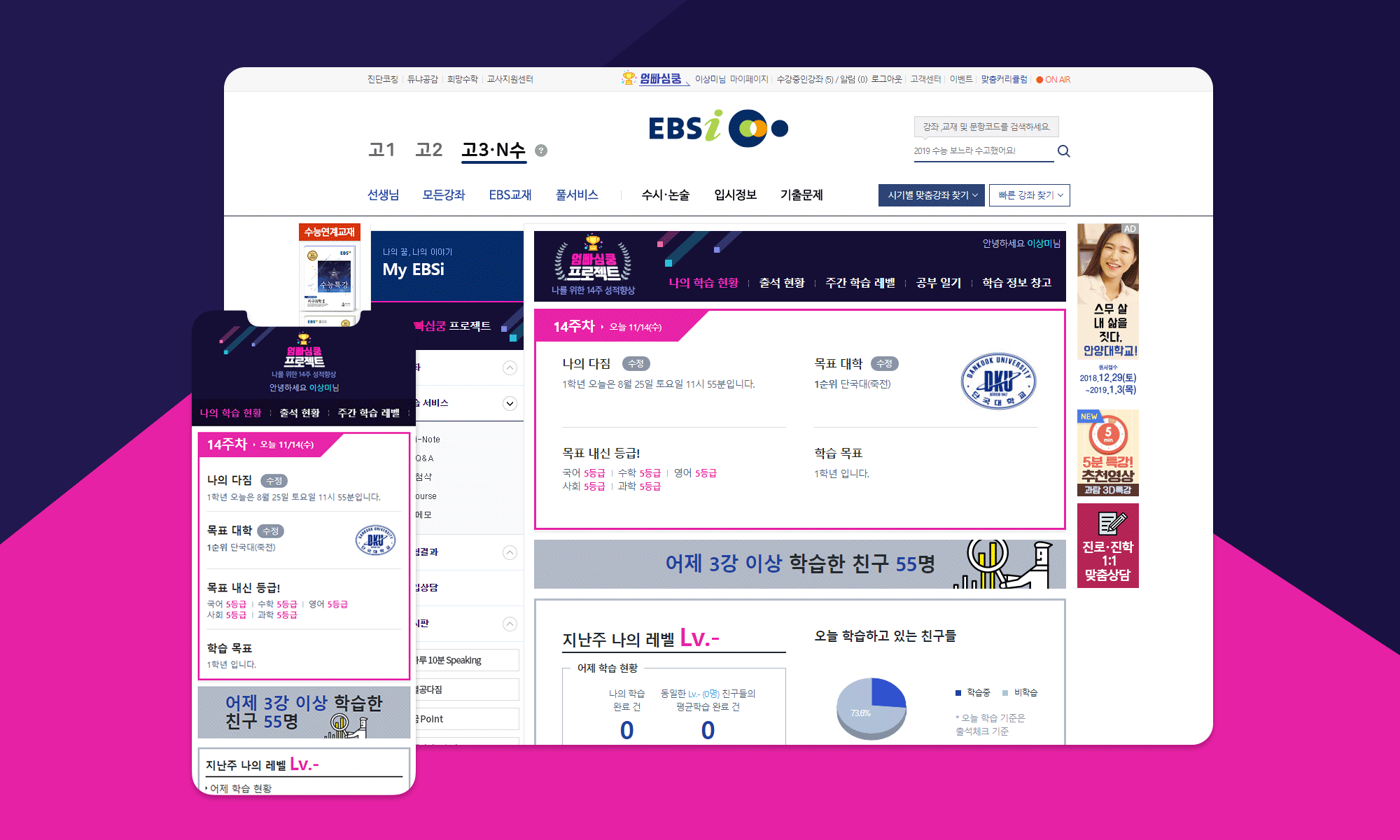Click the 학습중 blue legend swatch
The height and width of the screenshot is (840, 1400).
[x=958, y=693]
